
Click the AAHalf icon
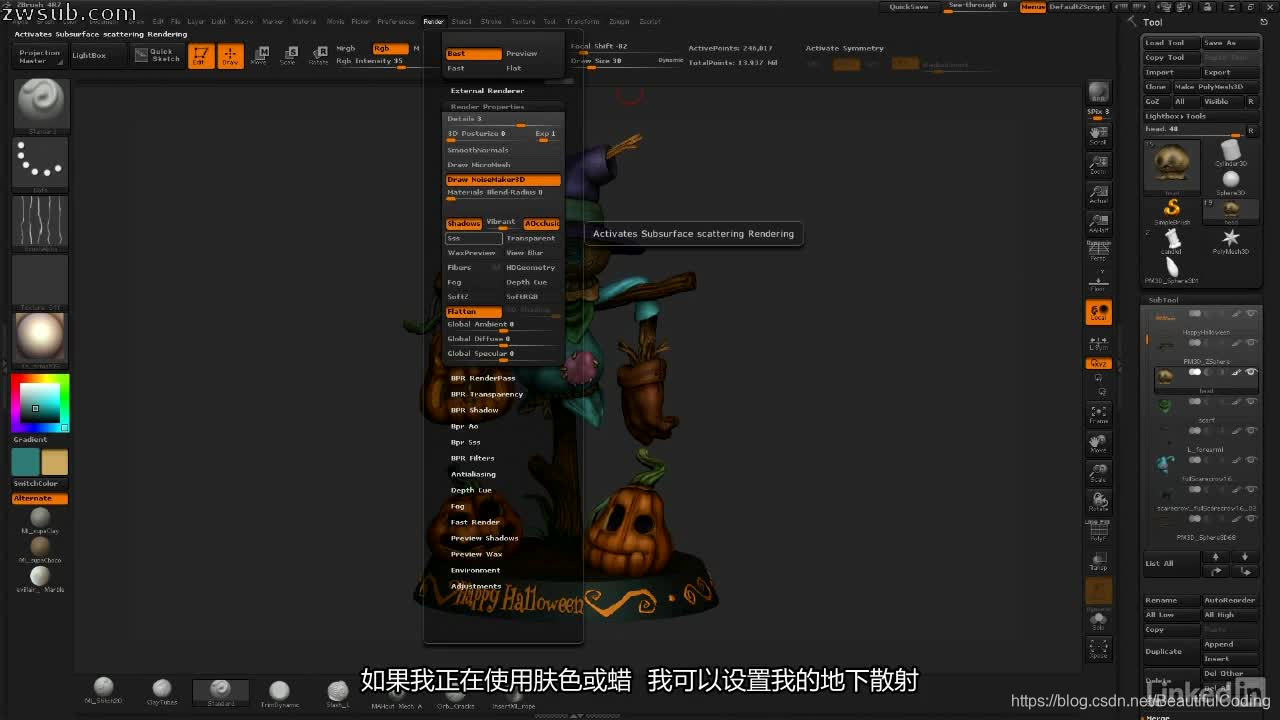coord(1098,222)
